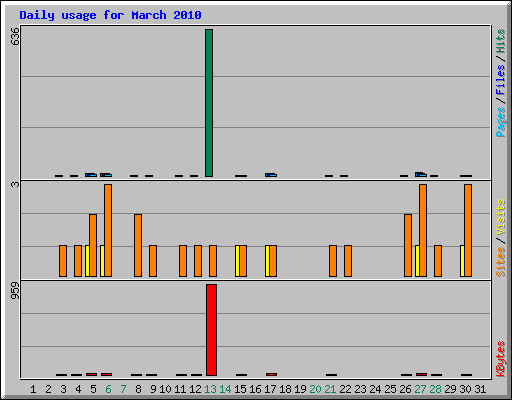512x400 pixels.
Task: Click the "Daily usage for March 2010" title
Action: (110, 16)
